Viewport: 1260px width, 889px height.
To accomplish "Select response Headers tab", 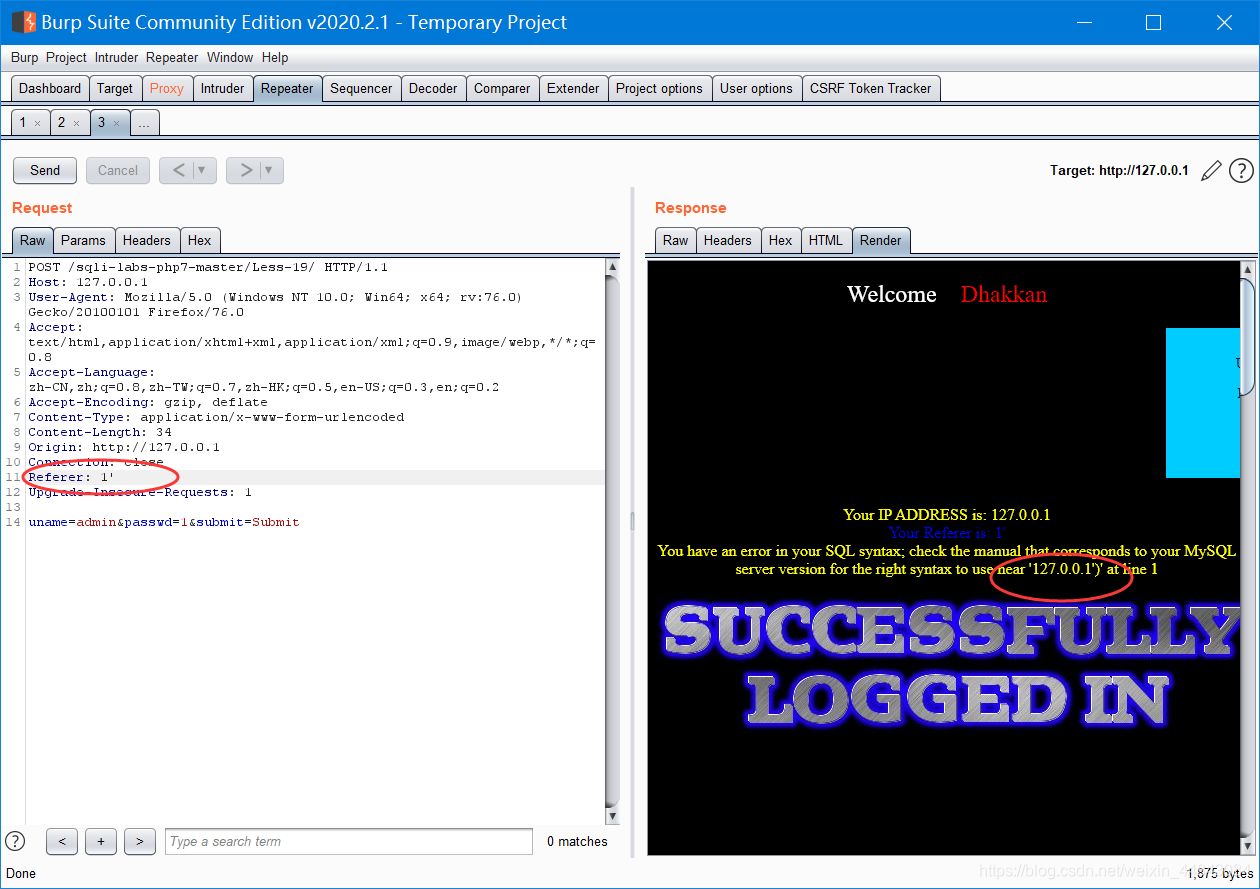I will click(x=727, y=240).
